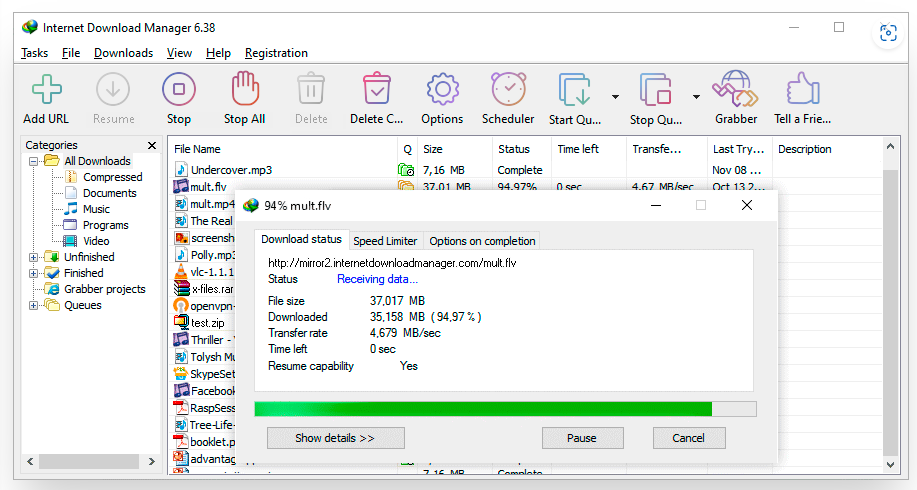Pause the mult.flv download
Viewport: 917px width, 490px height.
[581, 438]
